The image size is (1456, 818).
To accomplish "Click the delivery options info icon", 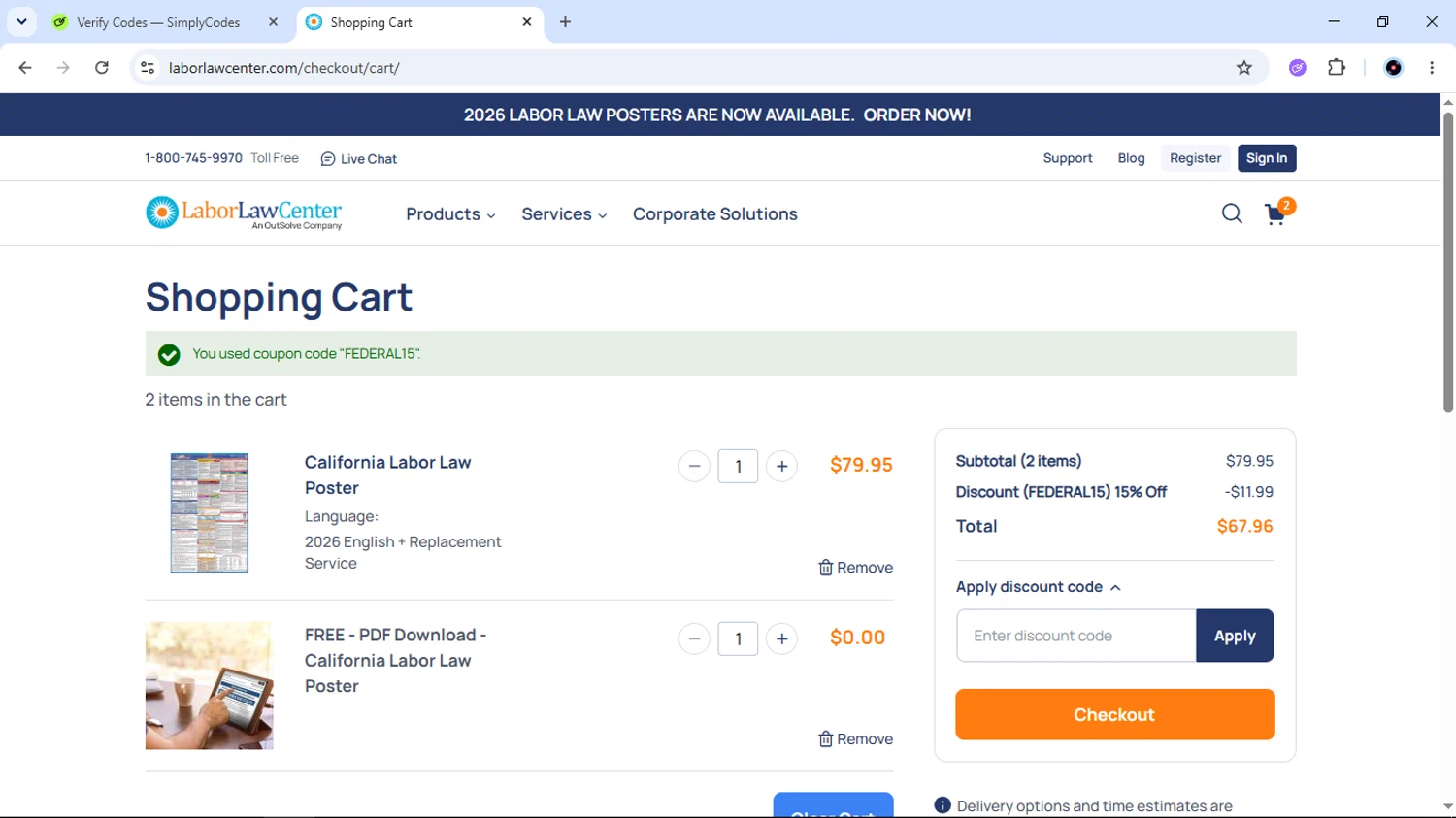I will tap(943, 805).
